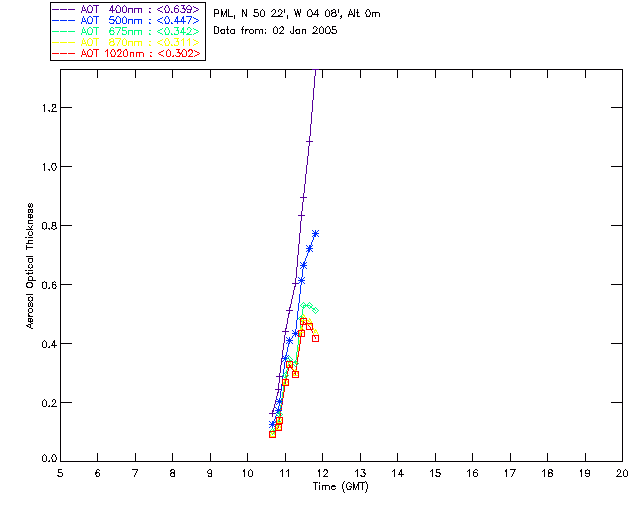This screenshot has width=640, height=512.
Task: Click the 1.0 y-axis tick label
Action: (x=49, y=167)
